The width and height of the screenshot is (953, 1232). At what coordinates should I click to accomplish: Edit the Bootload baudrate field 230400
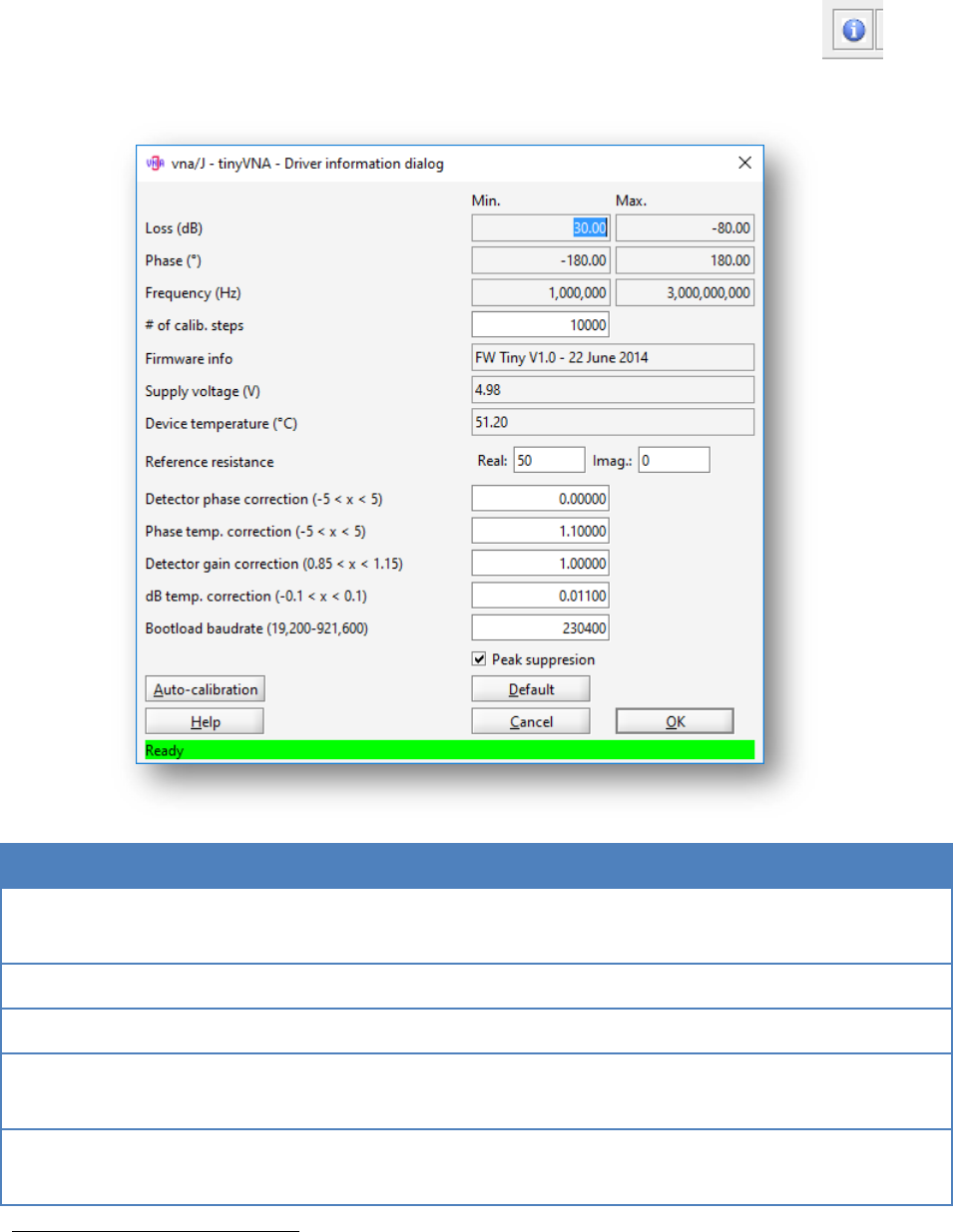pyautogui.click(x=541, y=627)
